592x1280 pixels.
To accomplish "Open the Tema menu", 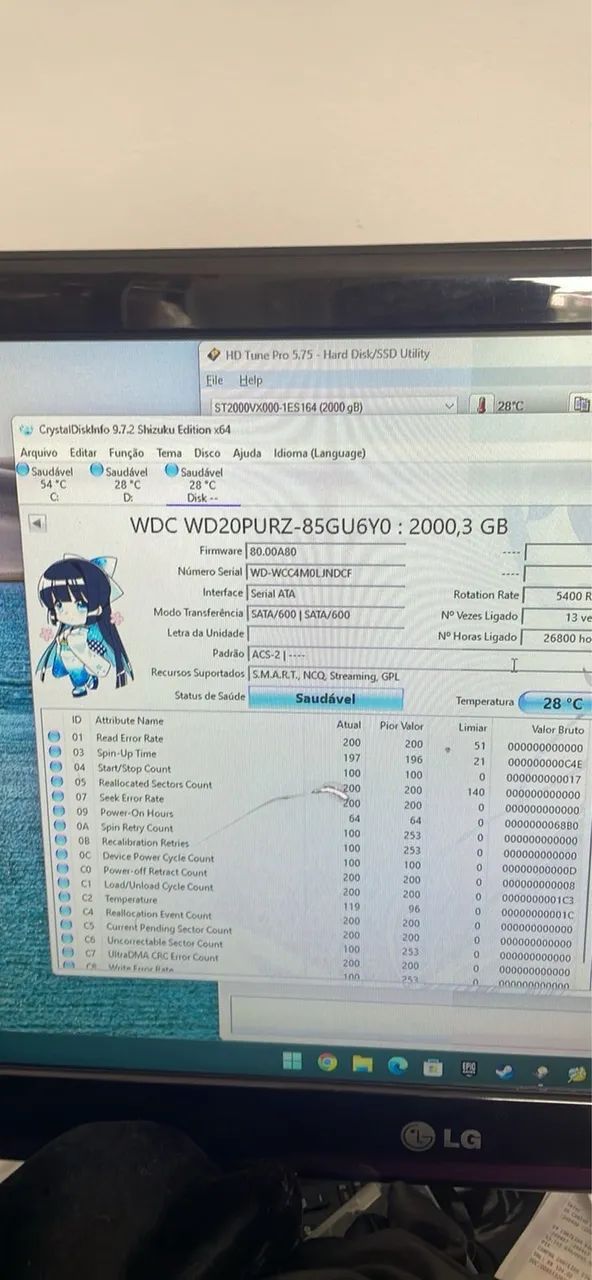I will pos(169,452).
